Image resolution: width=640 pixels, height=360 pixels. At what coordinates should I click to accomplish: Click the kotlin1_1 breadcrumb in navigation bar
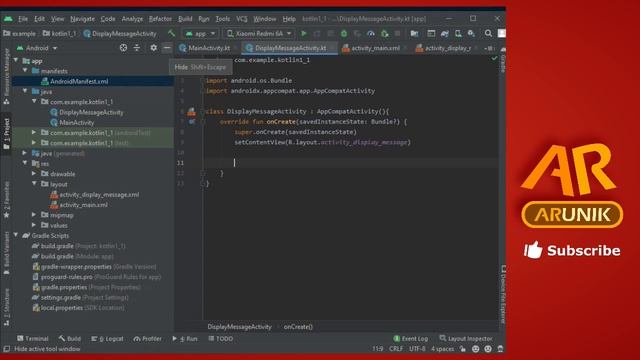[60, 33]
